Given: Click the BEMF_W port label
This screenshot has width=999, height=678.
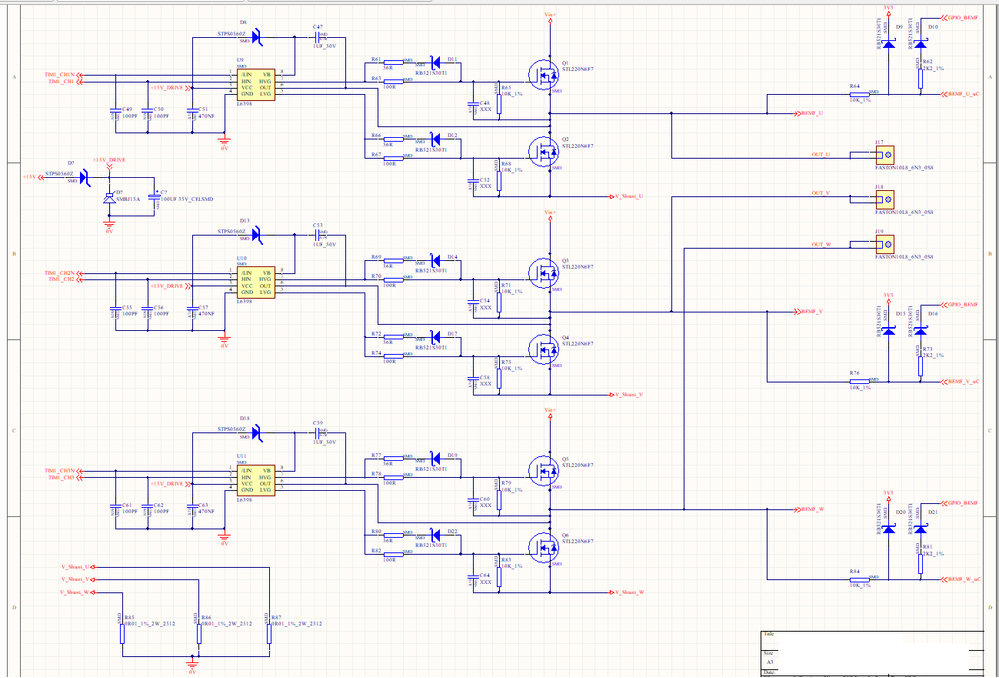Looking at the screenshot, I should pyautogui.click(x=809, y=509).
